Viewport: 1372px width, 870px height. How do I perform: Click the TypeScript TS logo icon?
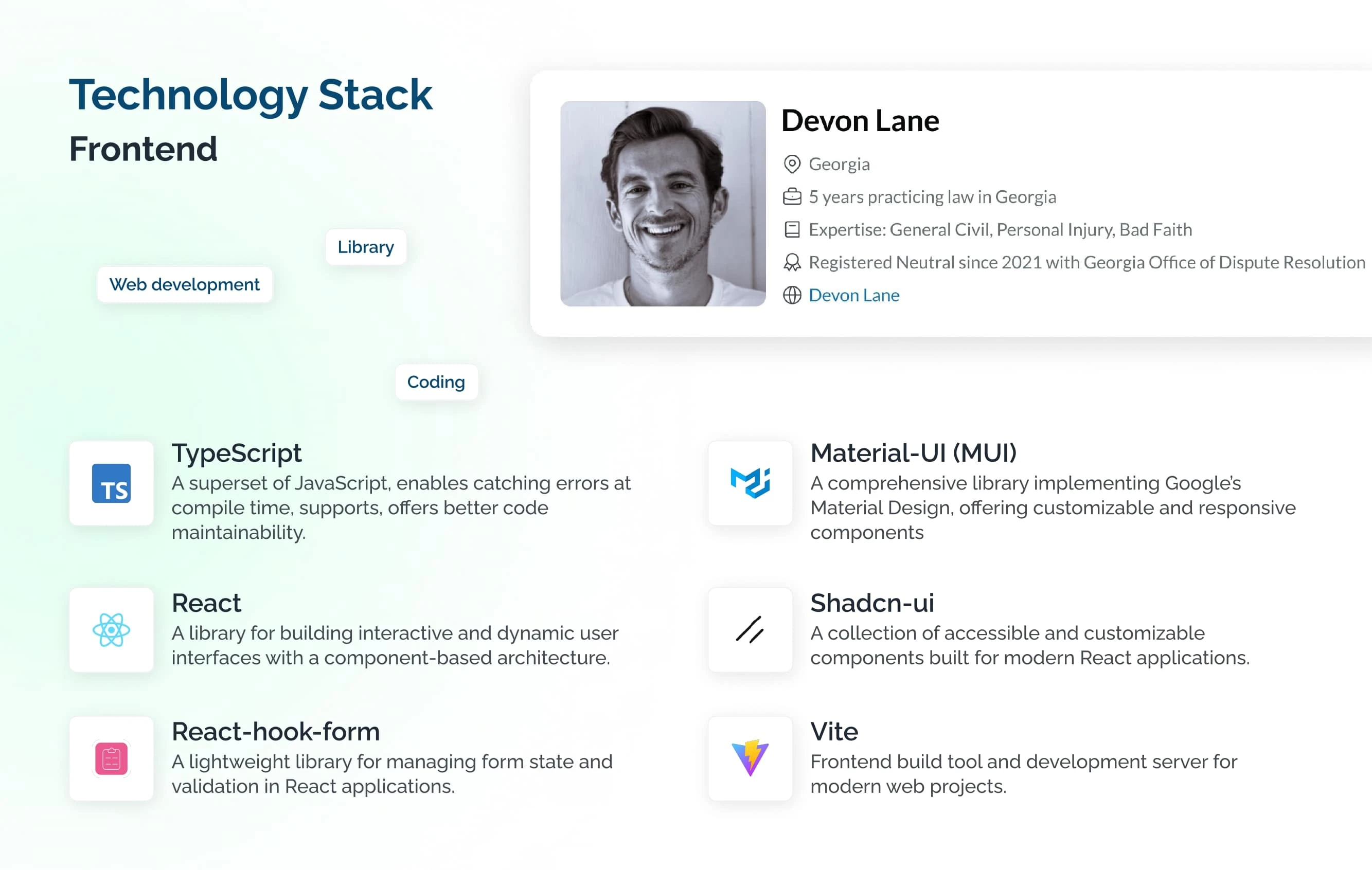point(111,483)
